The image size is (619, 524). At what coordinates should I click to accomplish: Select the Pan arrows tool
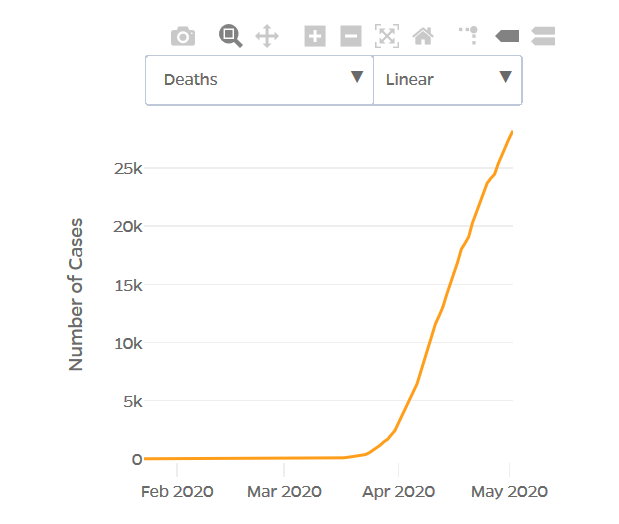click(267, 36)
